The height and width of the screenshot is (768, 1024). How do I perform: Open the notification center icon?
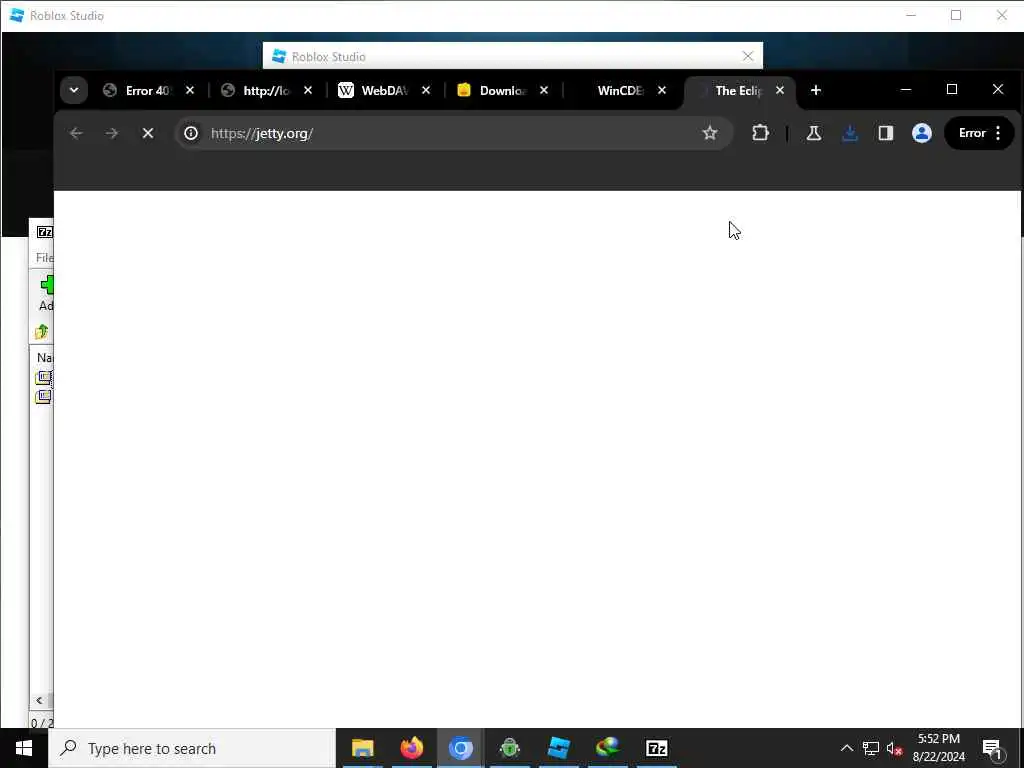point(992,748)
